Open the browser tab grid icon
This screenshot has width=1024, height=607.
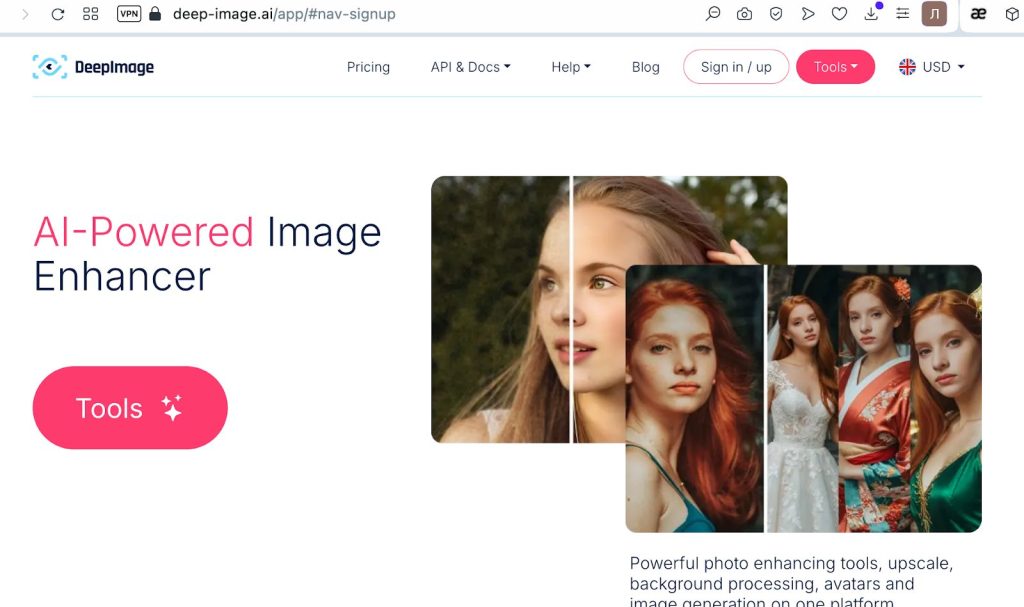90,14
